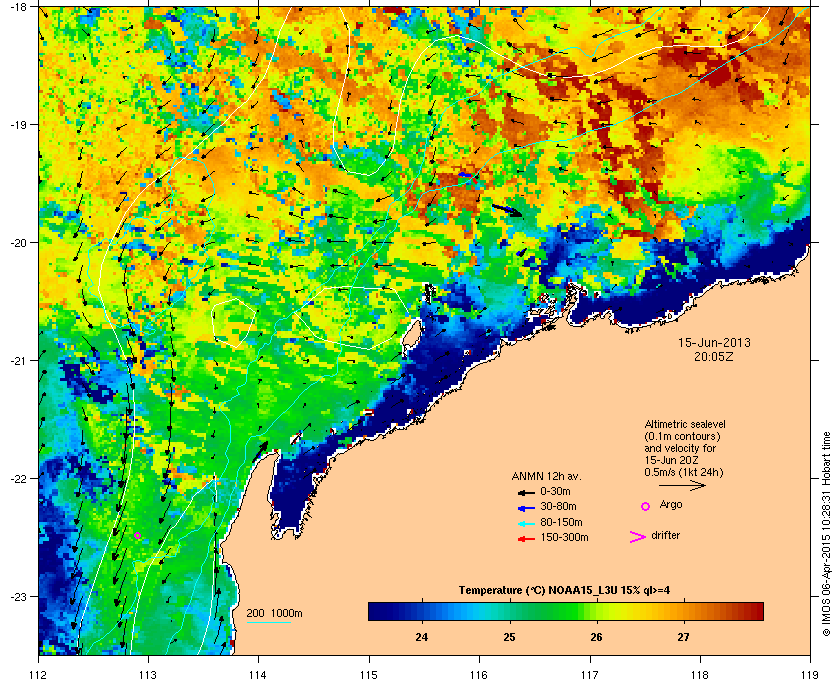Click the longitude label '118'
This screenshot has width=840, height=680.
tap(700, 674)
